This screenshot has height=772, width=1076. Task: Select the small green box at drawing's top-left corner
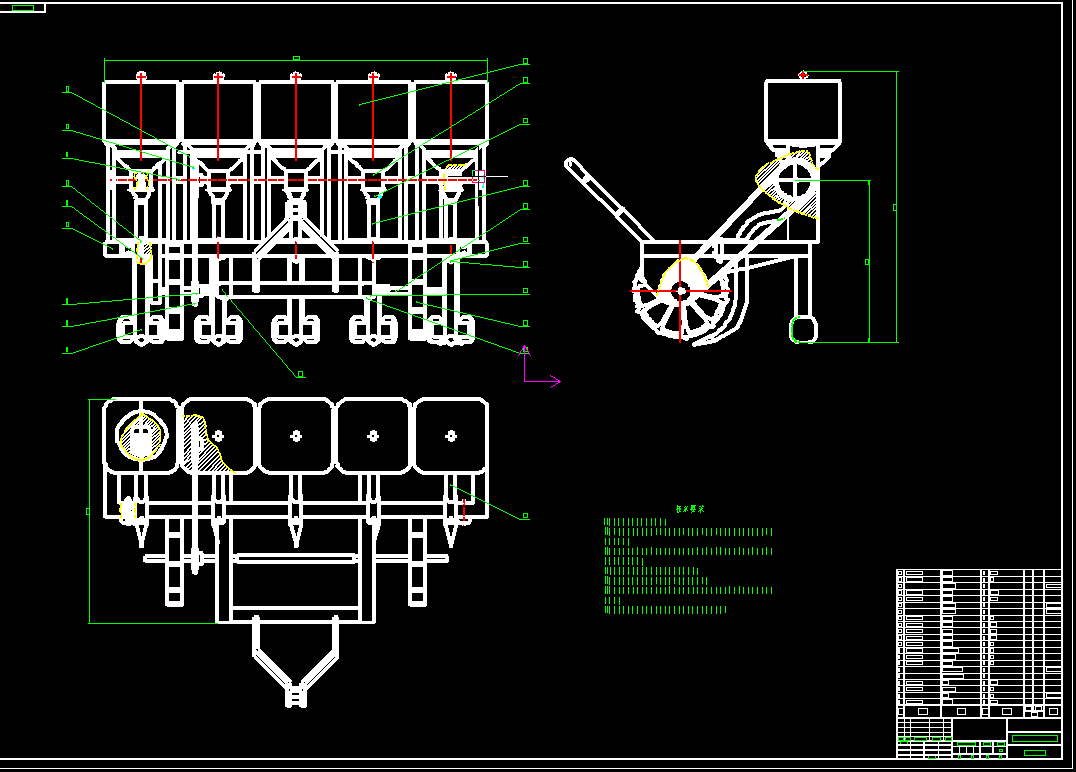[23, 8]
